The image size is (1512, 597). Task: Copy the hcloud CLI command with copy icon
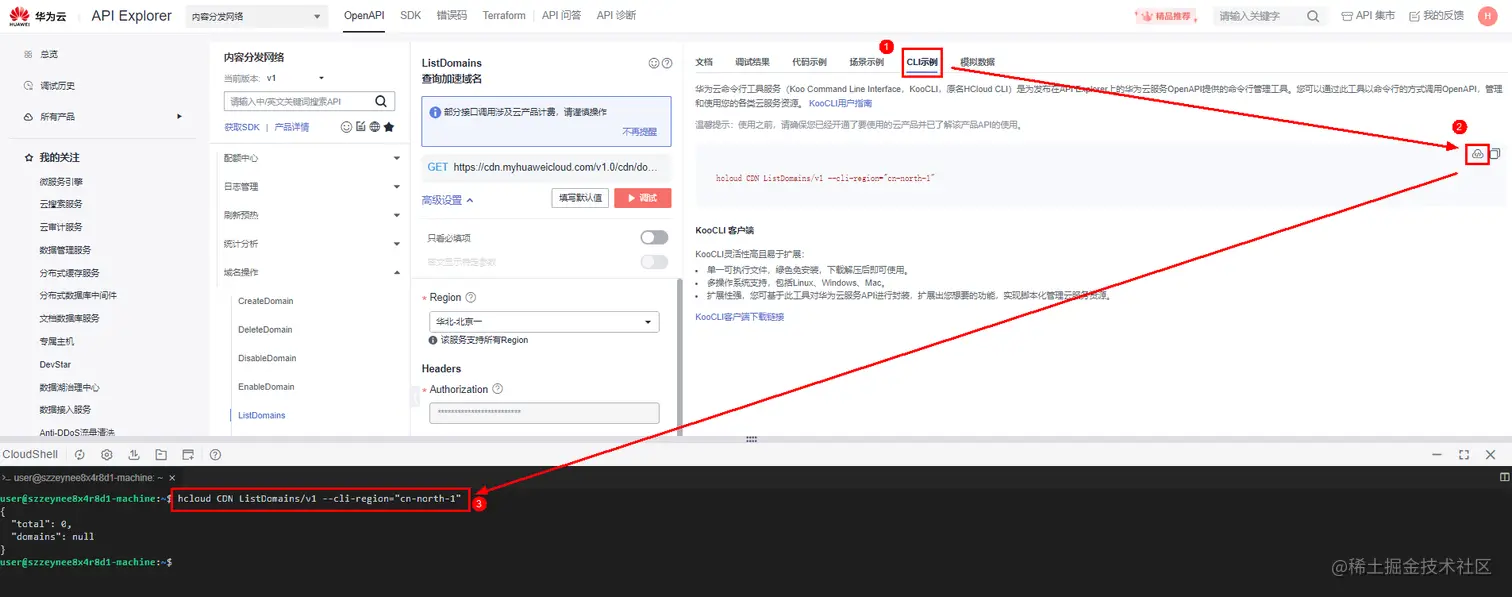point(1495,154)
